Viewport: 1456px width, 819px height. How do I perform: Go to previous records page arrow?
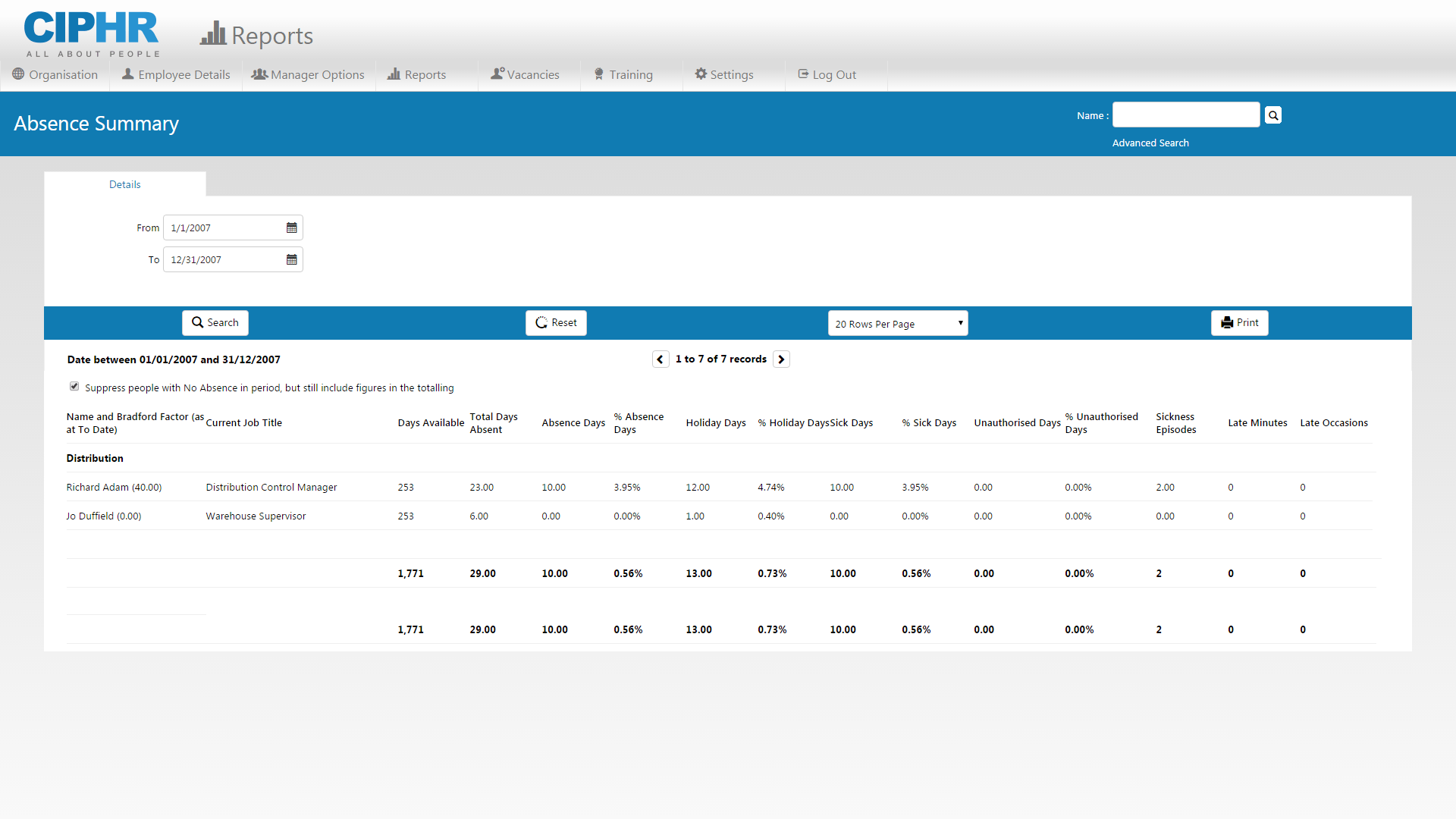point(661,359)
